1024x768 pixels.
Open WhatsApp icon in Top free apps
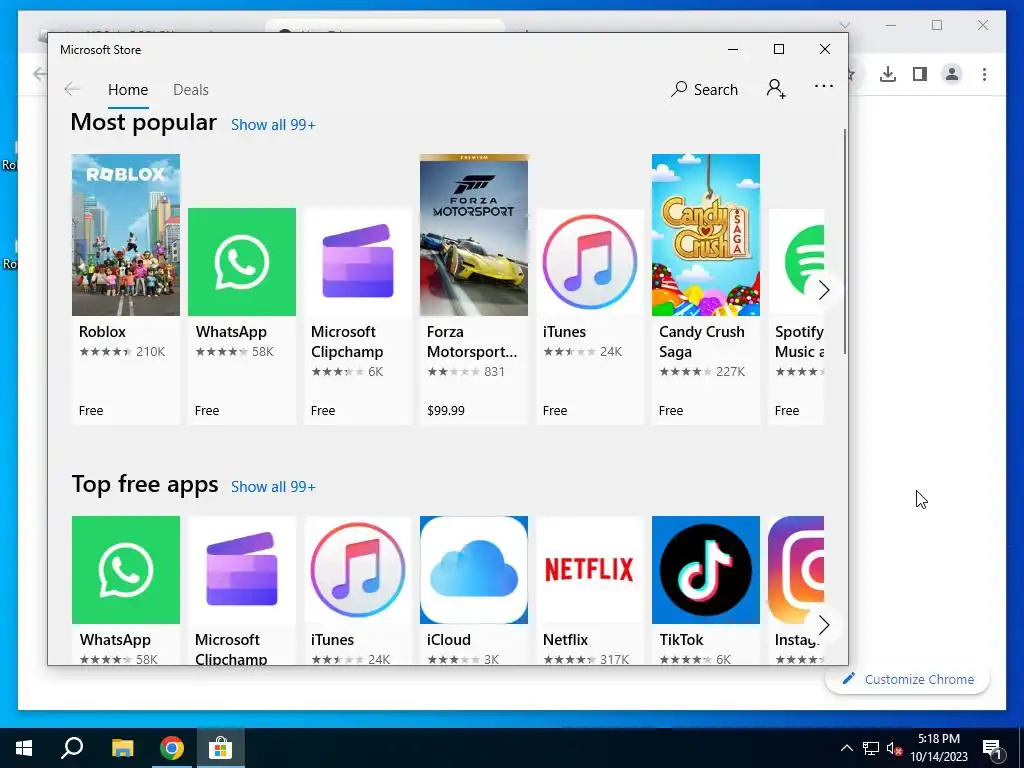coord(126,570)
